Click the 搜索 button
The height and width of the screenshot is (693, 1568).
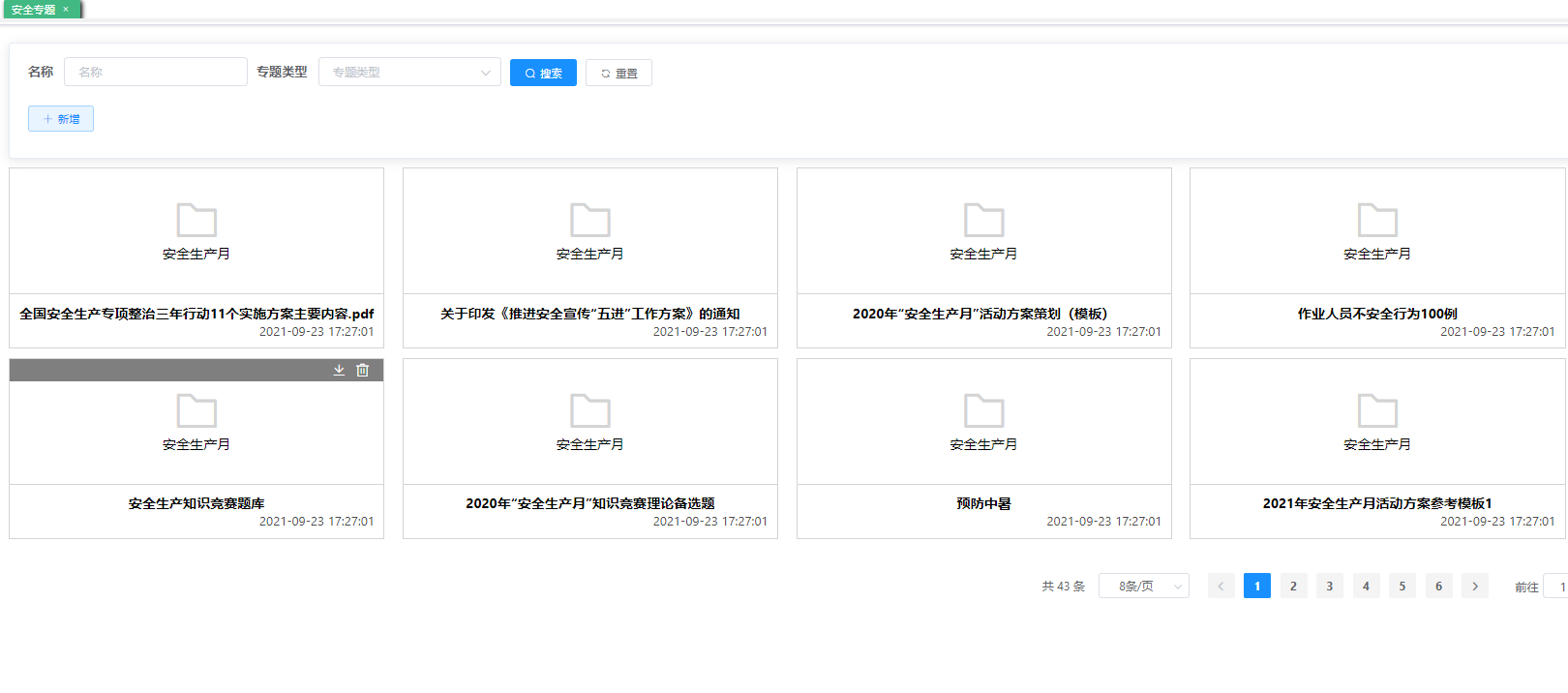click(x=543, y=73)
